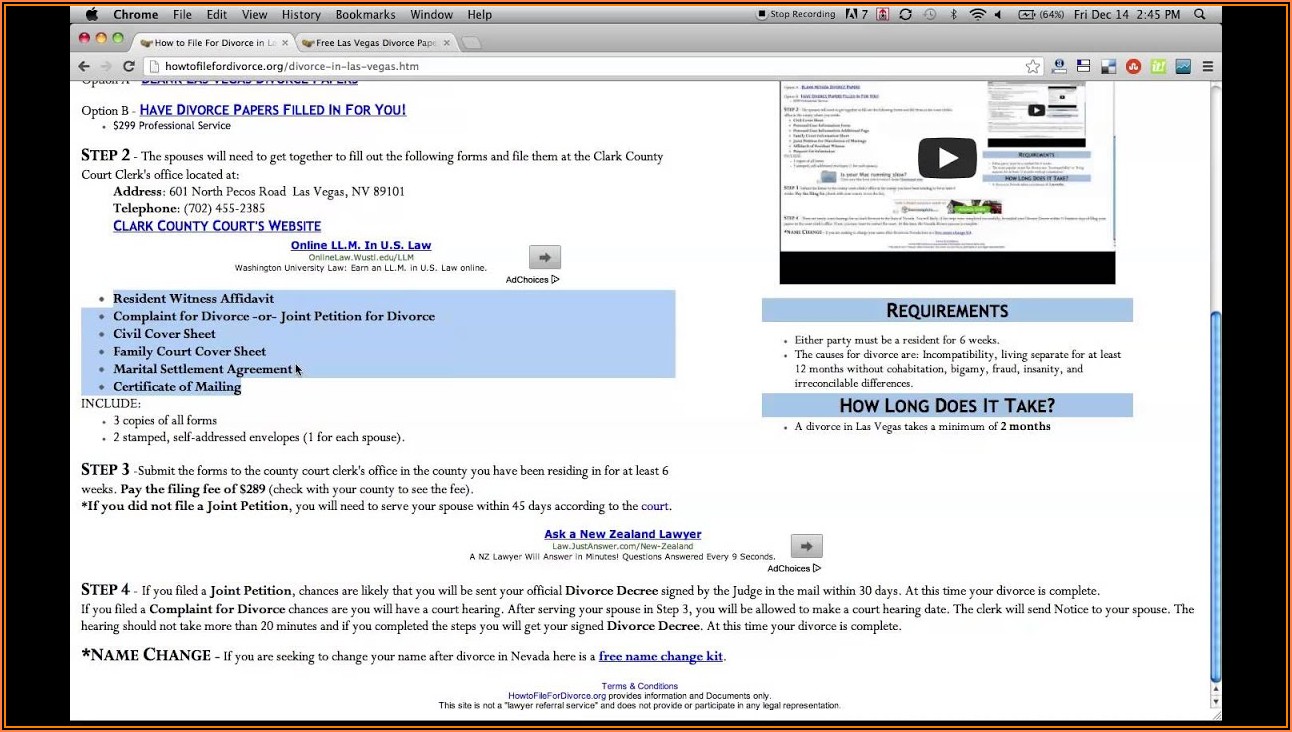1292x732 pixels.
Task: Click the Stop Recording control
Action: tap(796, 15)
